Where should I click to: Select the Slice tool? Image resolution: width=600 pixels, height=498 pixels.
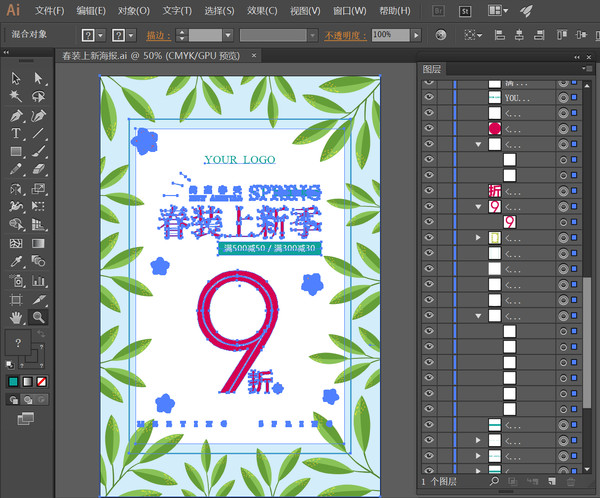[38, 299]
